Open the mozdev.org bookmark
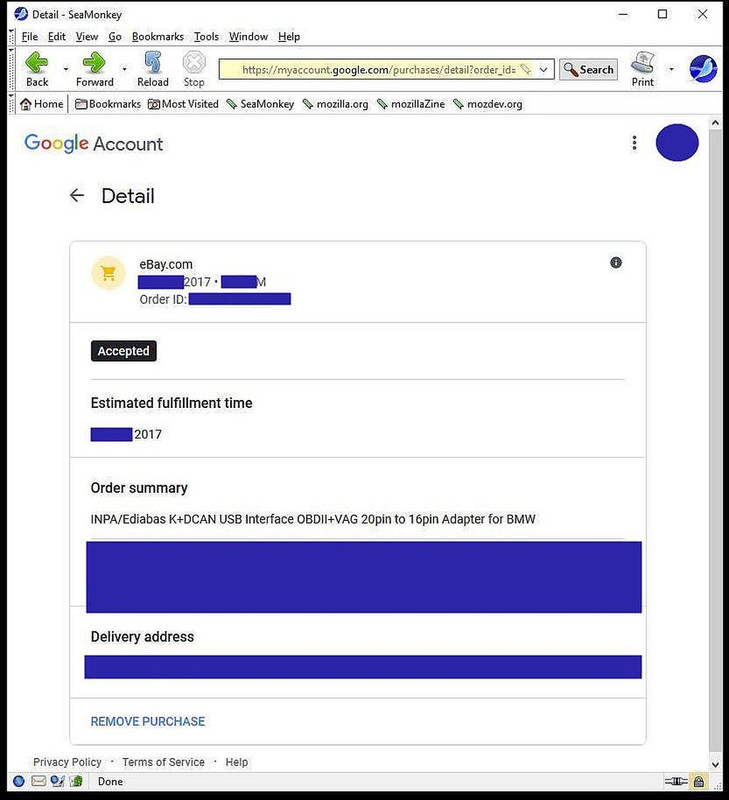 point(488,104)
